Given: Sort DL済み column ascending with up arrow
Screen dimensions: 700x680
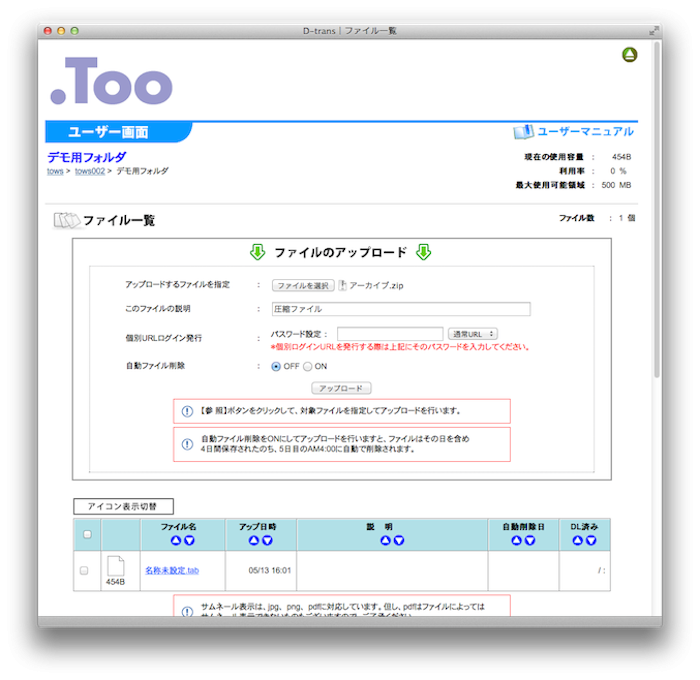Looking at the screenshot, I should click(x=578, y=541).
